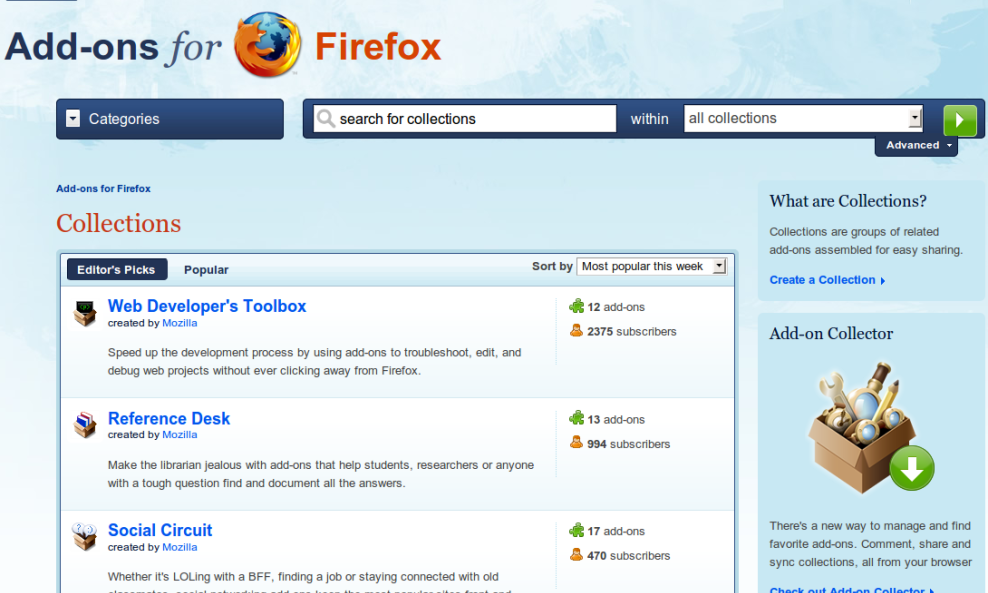Click puzzle piece icon next to 17 add-ons

(577, 530)
